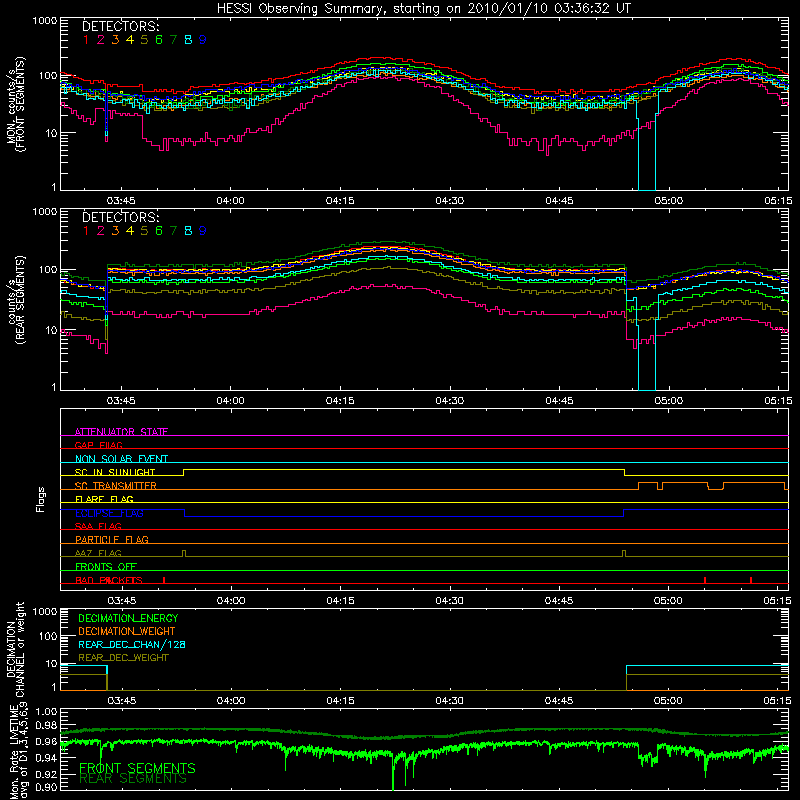Select dark green detector 7 in front legend
800x800 pixels.
point(173,39)
